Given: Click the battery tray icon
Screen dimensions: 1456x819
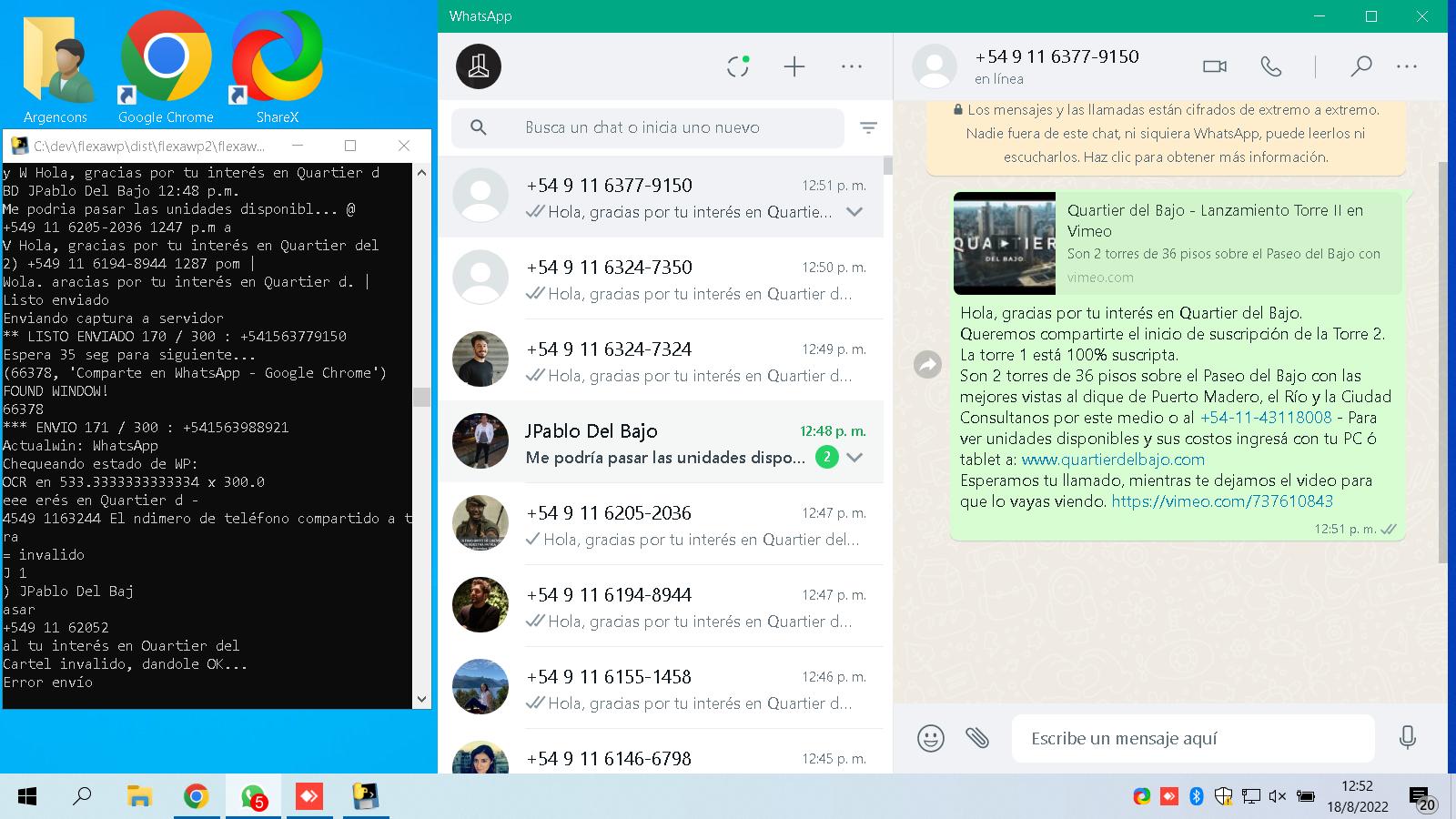Looking at the screenshot, I should tap(1306, 797).
